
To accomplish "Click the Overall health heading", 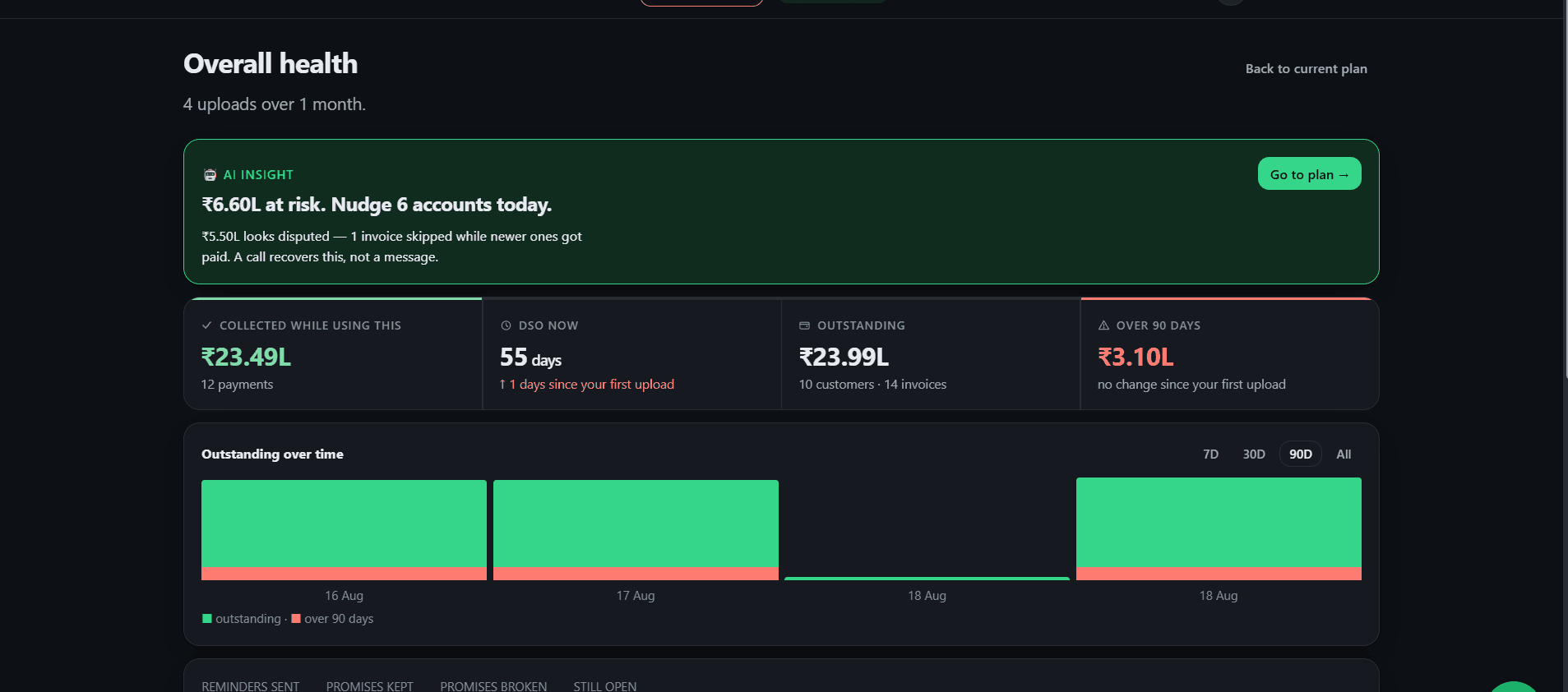I will point(271,64).
